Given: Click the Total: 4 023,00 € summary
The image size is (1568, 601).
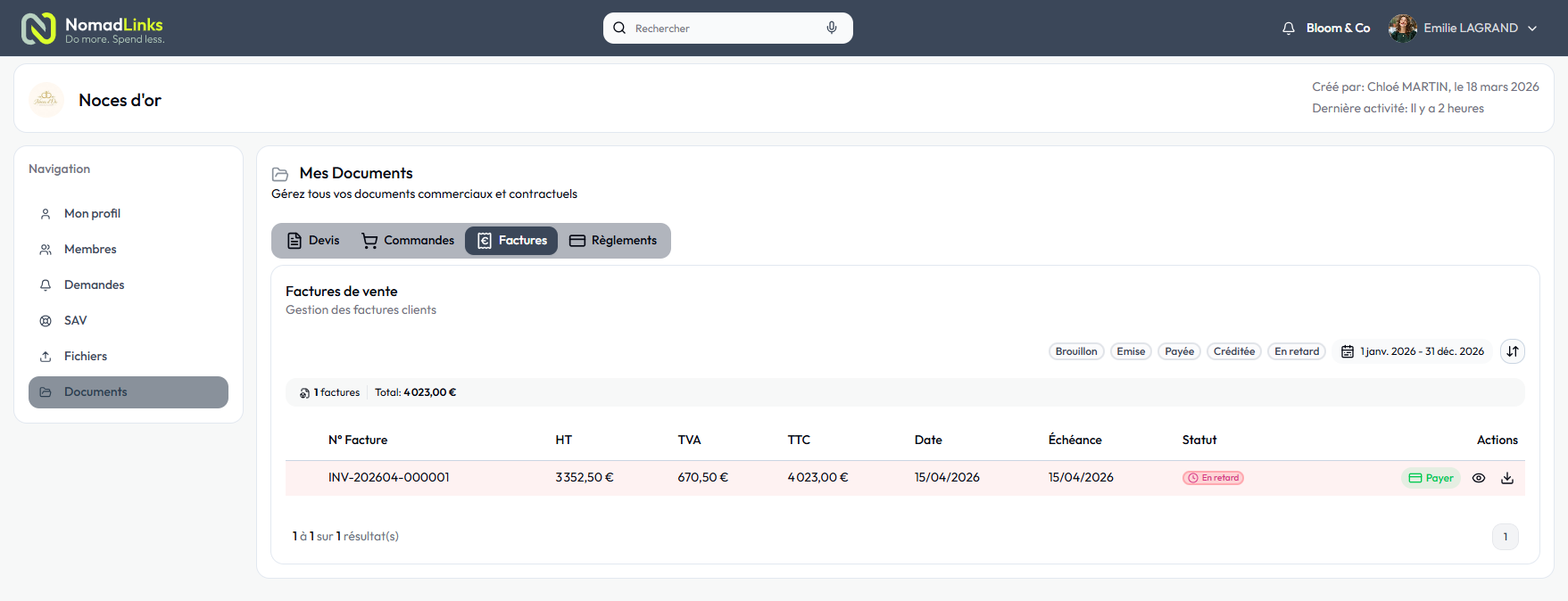Looking at the screenshot, I should (x=415, y=392).
